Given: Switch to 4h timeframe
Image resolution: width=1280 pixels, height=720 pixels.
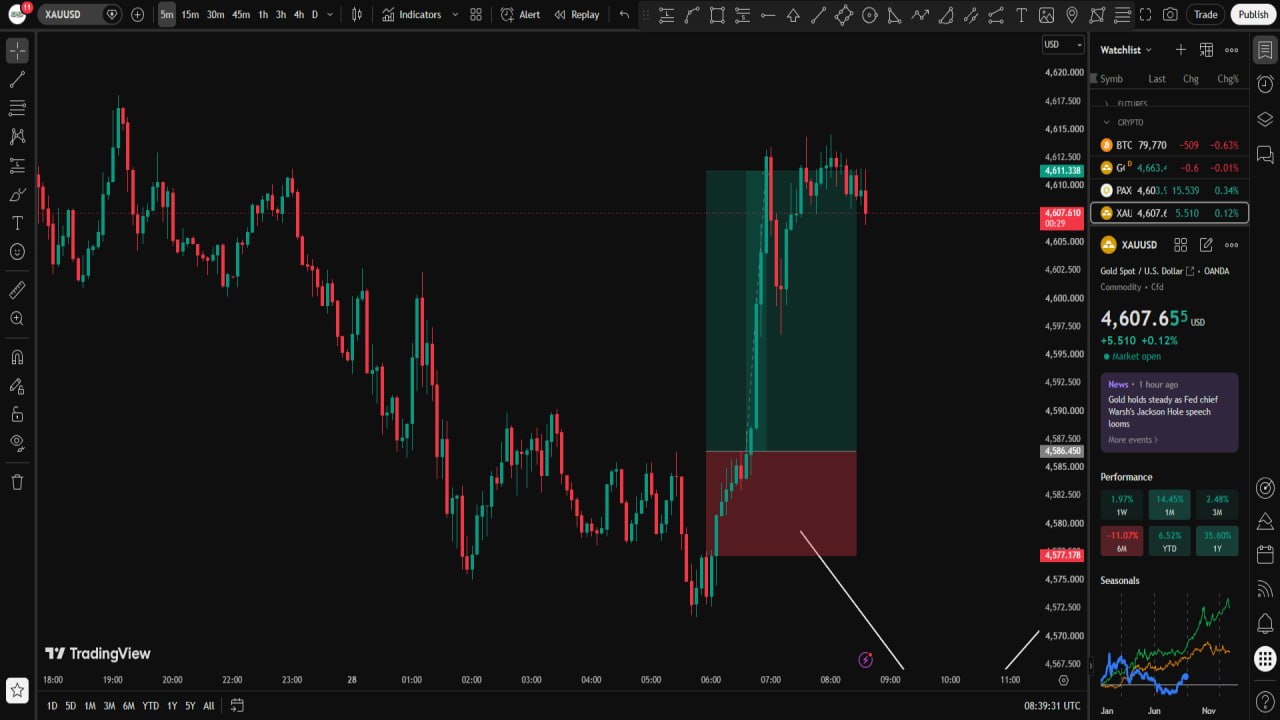Looking at the screenshot, I should point(299,15).
